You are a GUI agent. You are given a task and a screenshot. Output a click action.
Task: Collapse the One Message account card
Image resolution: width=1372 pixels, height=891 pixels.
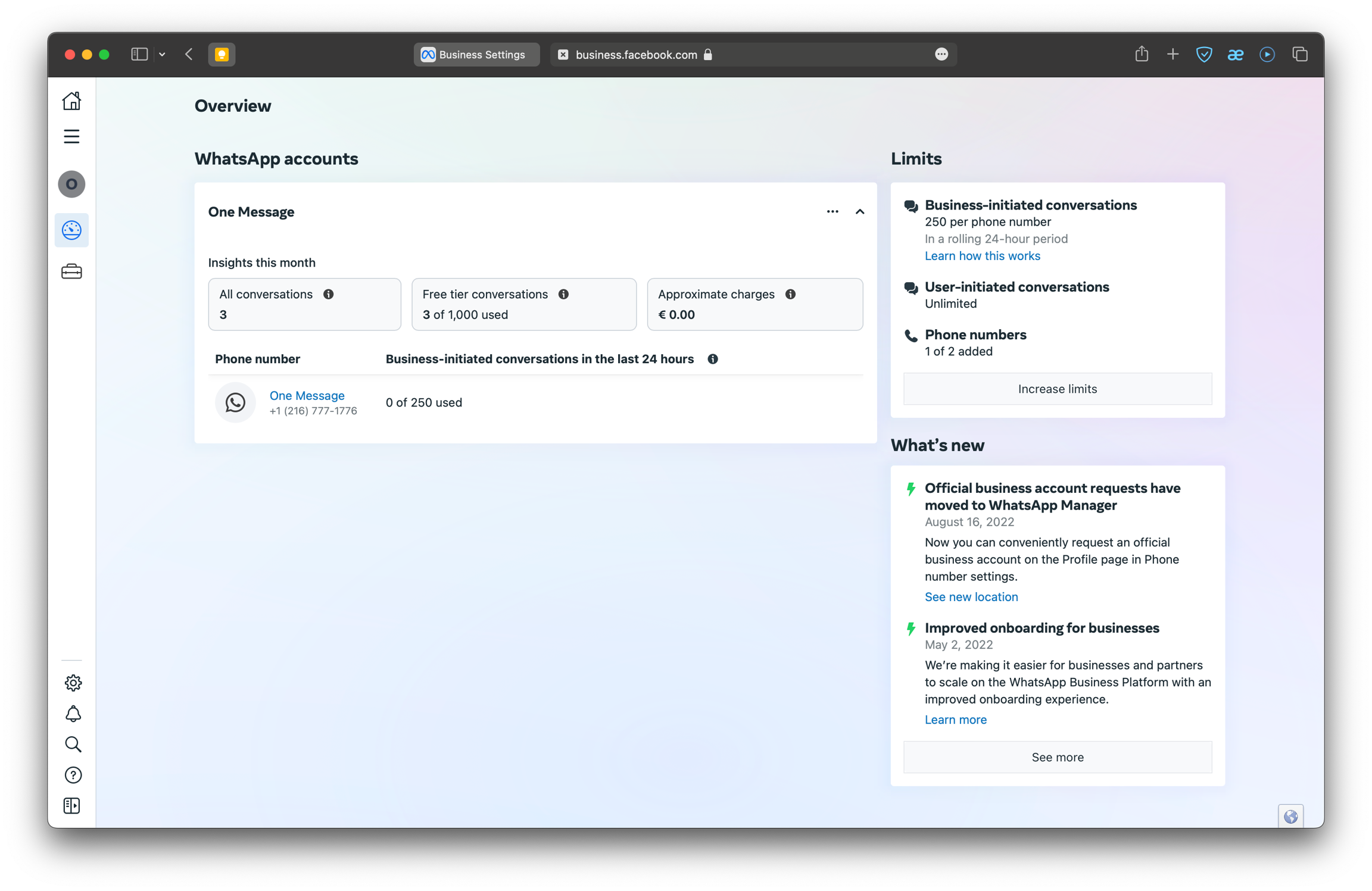pyautogui.click(x=859, y=212)
